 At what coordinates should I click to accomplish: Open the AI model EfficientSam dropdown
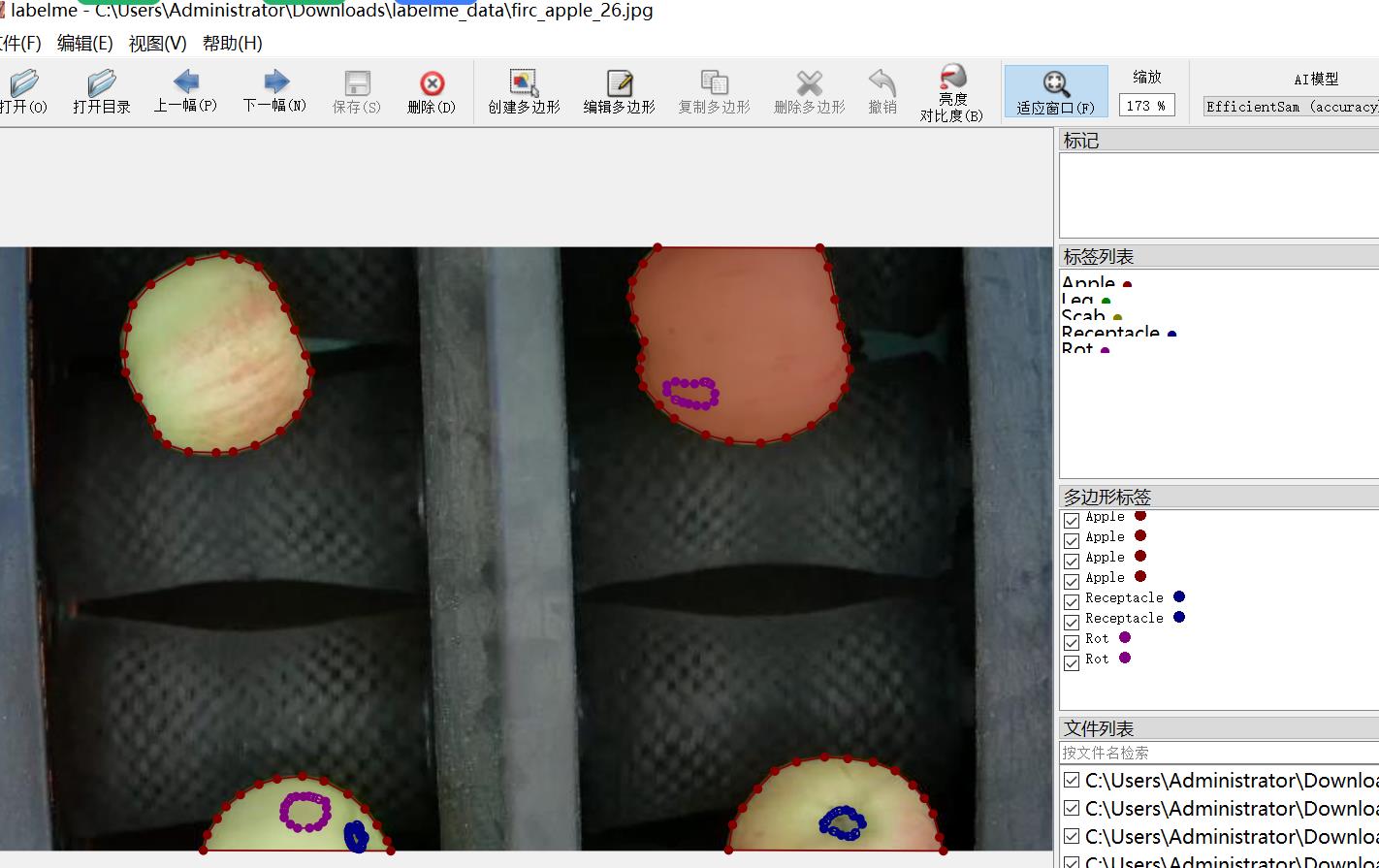click(x=1290, y=107)
